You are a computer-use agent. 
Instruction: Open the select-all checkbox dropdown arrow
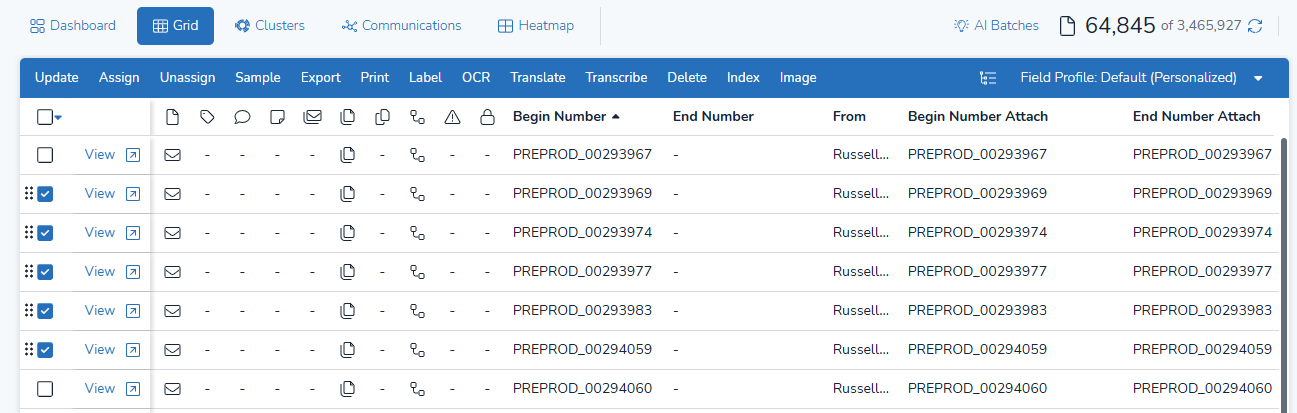click(x=58, y=118)
